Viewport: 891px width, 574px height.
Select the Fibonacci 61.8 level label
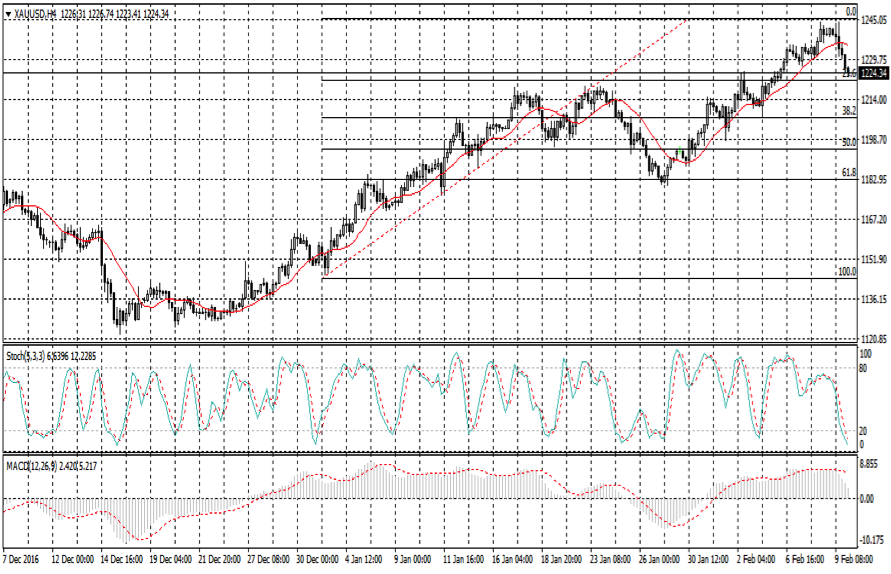pos(848,172)
